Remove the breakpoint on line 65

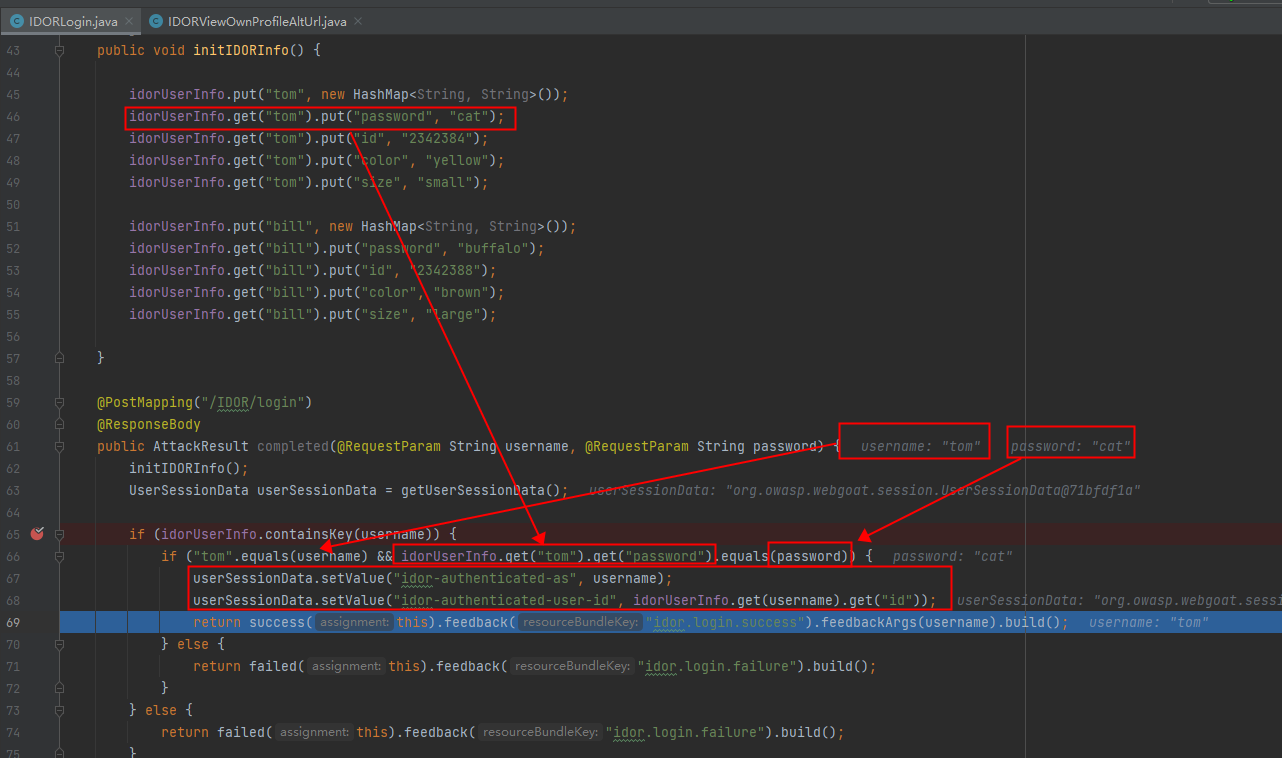37,534
